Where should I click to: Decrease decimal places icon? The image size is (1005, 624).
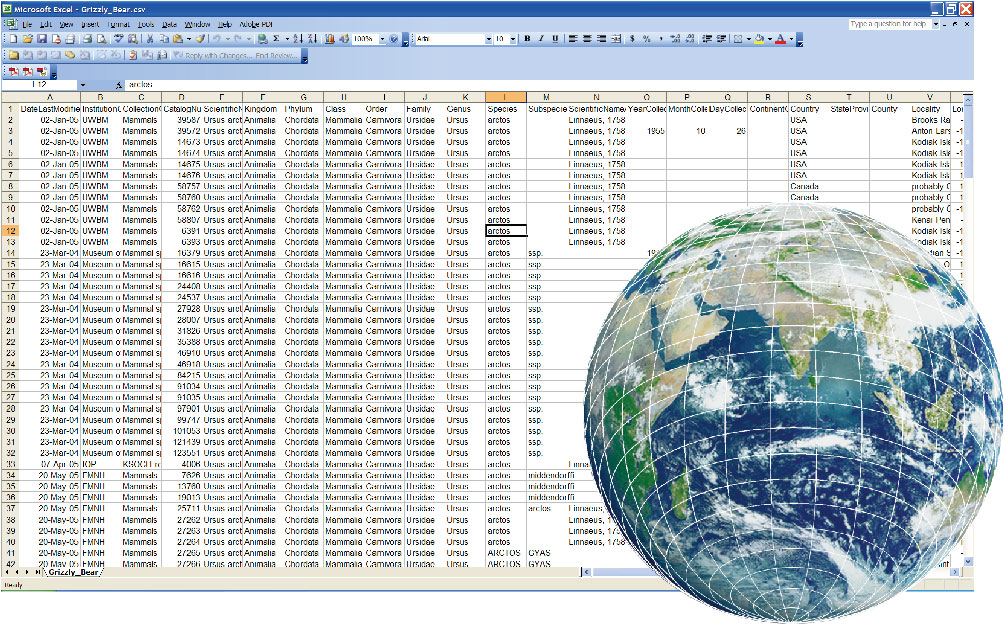[x=690, y=39]
